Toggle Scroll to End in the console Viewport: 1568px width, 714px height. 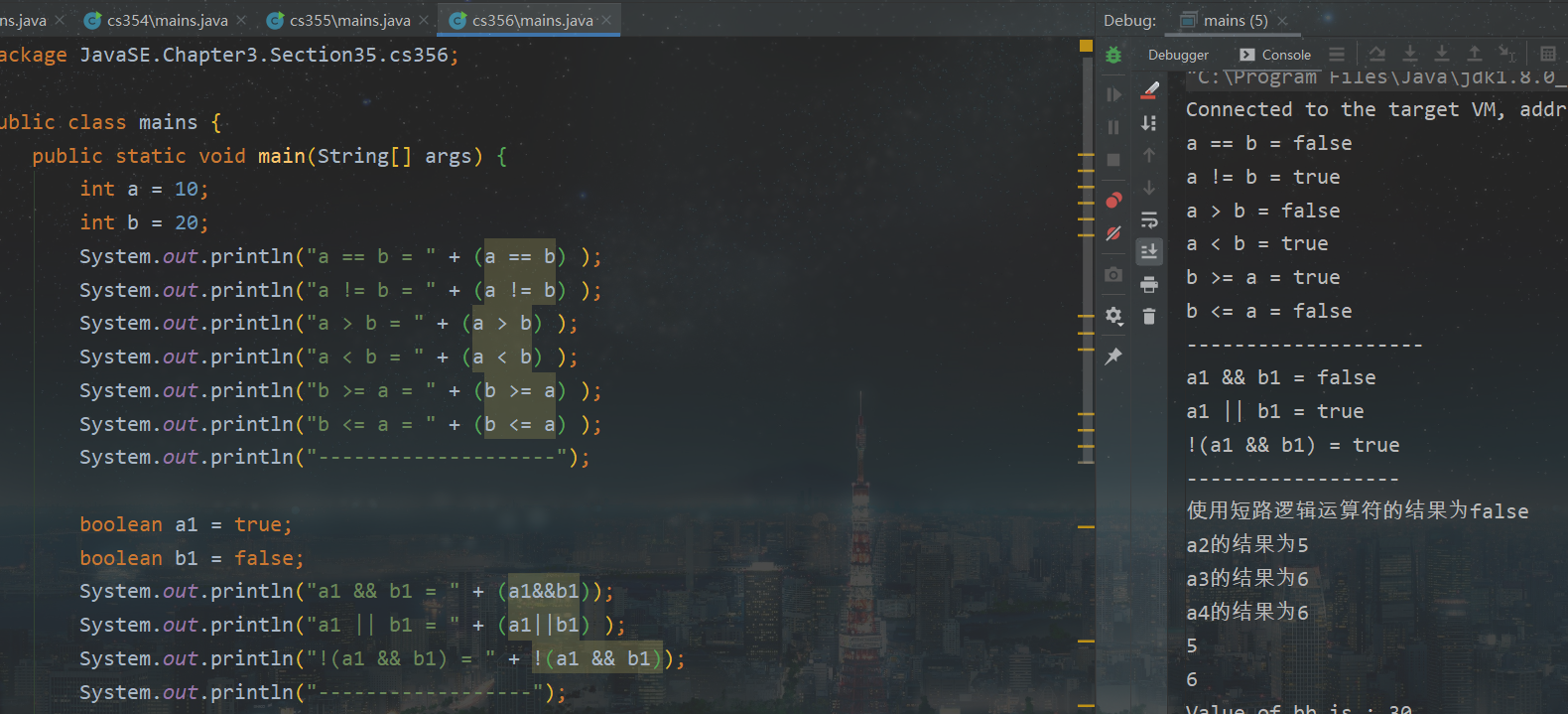pyautogui.click(x=1149, y=252)
